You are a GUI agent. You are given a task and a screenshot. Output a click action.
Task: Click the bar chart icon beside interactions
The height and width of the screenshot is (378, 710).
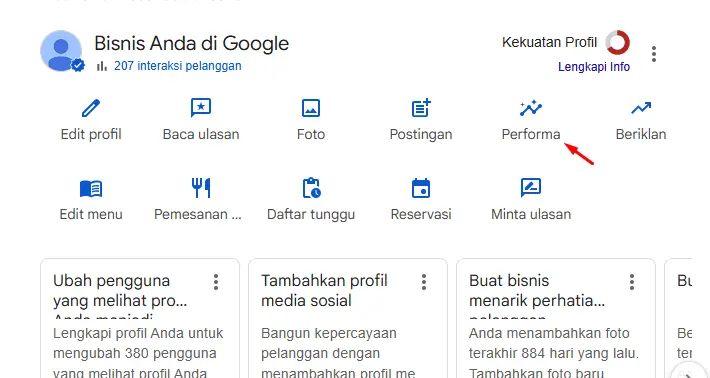tap(102, 66)
